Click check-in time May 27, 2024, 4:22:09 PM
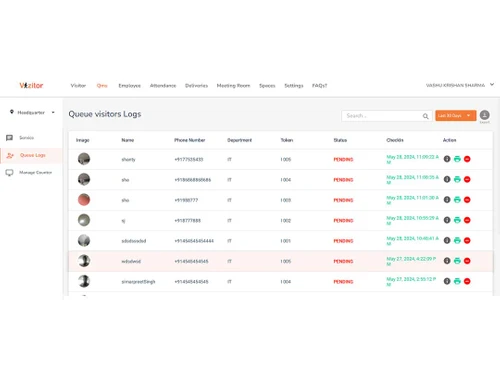 411,261
